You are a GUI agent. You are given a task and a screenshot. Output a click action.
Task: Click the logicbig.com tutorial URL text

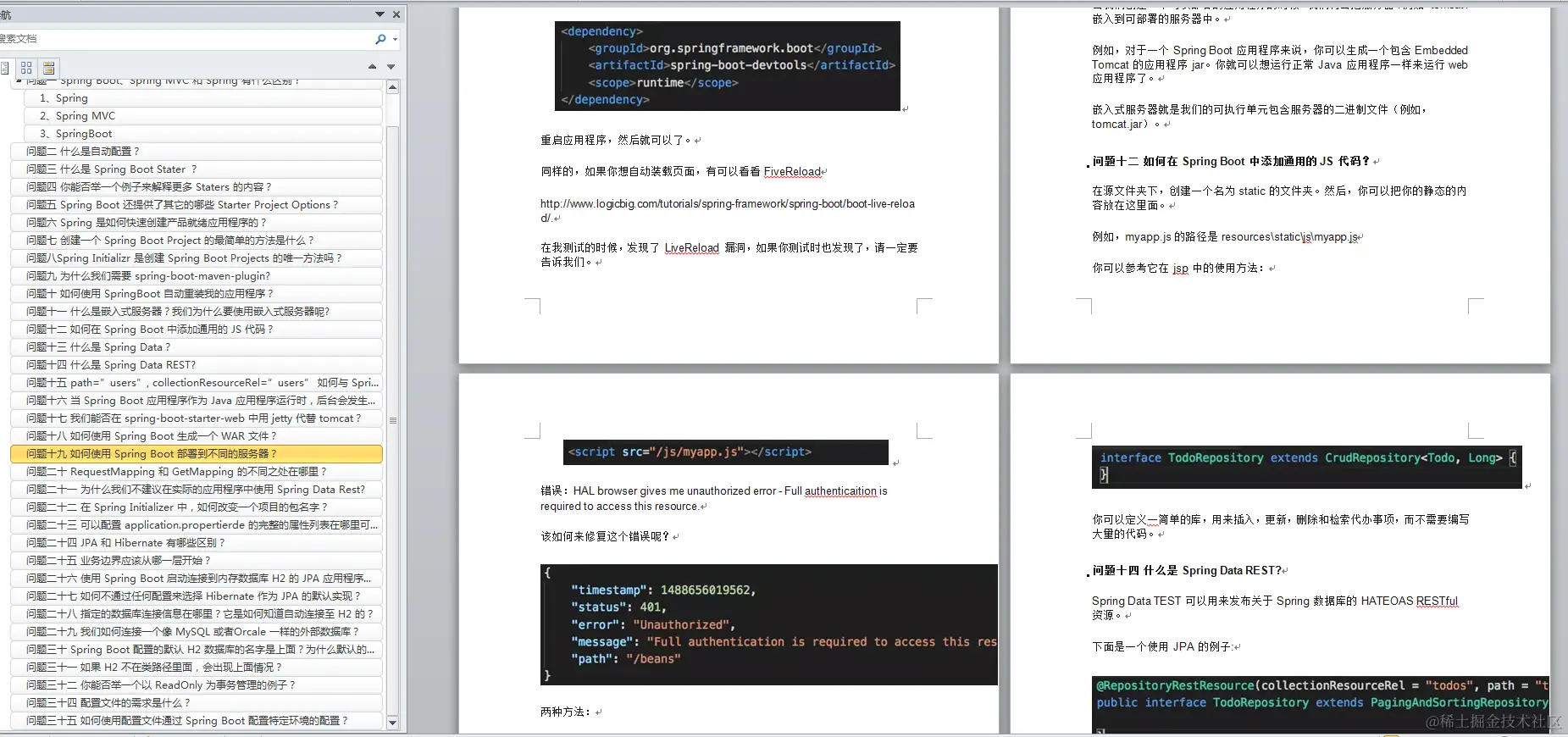point(728,211)
